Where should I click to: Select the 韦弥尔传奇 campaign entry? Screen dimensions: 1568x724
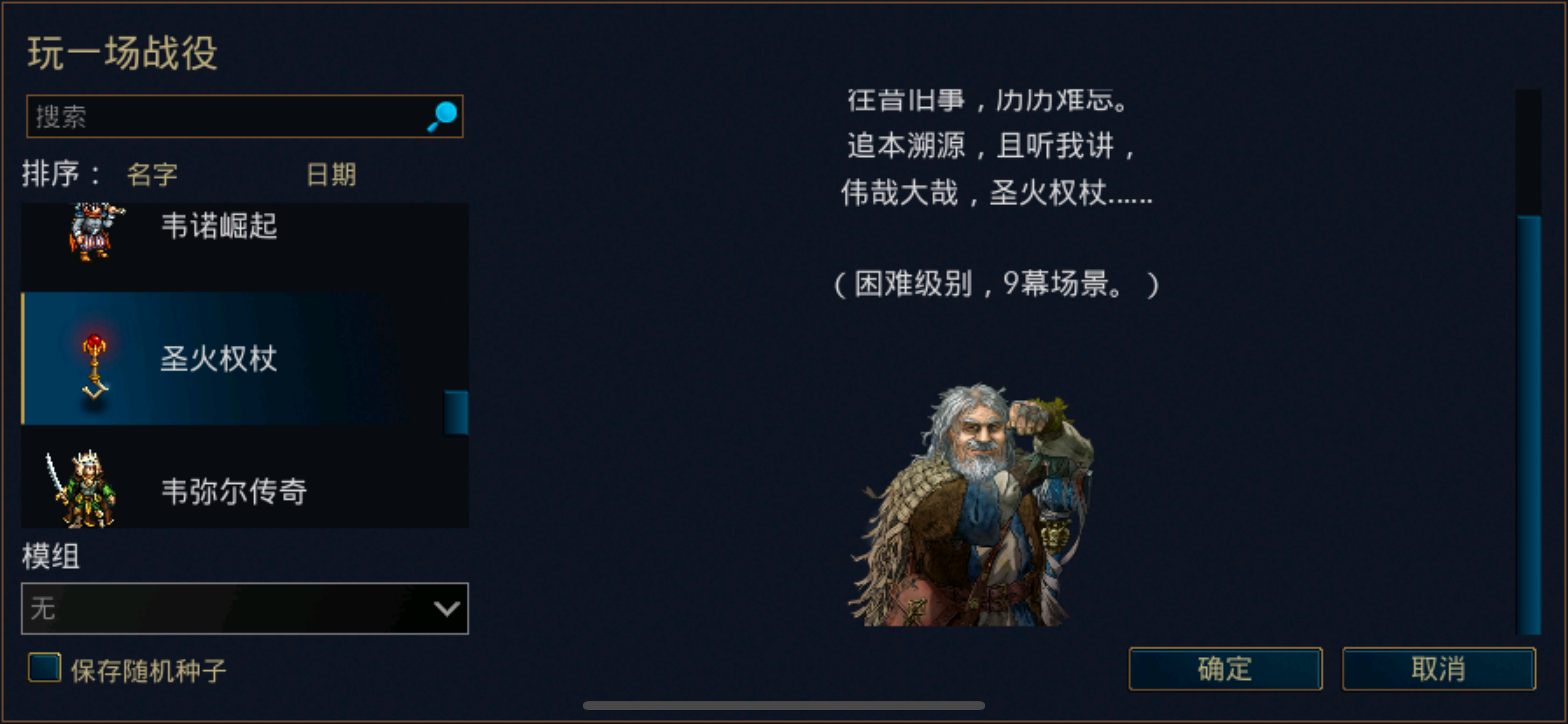(244, 477)
